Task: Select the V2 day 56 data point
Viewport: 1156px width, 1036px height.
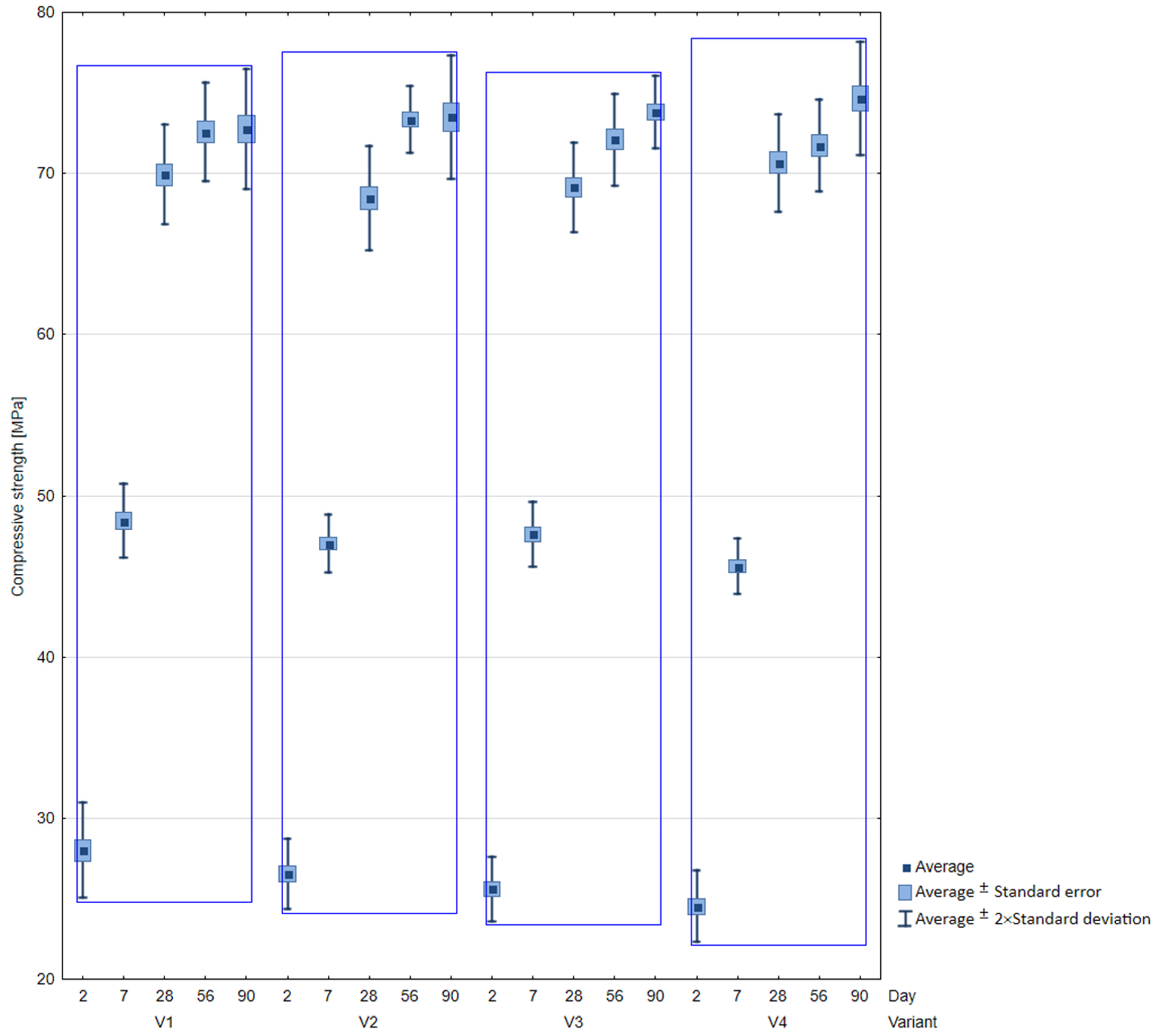Action: click(x=410, y=121)
